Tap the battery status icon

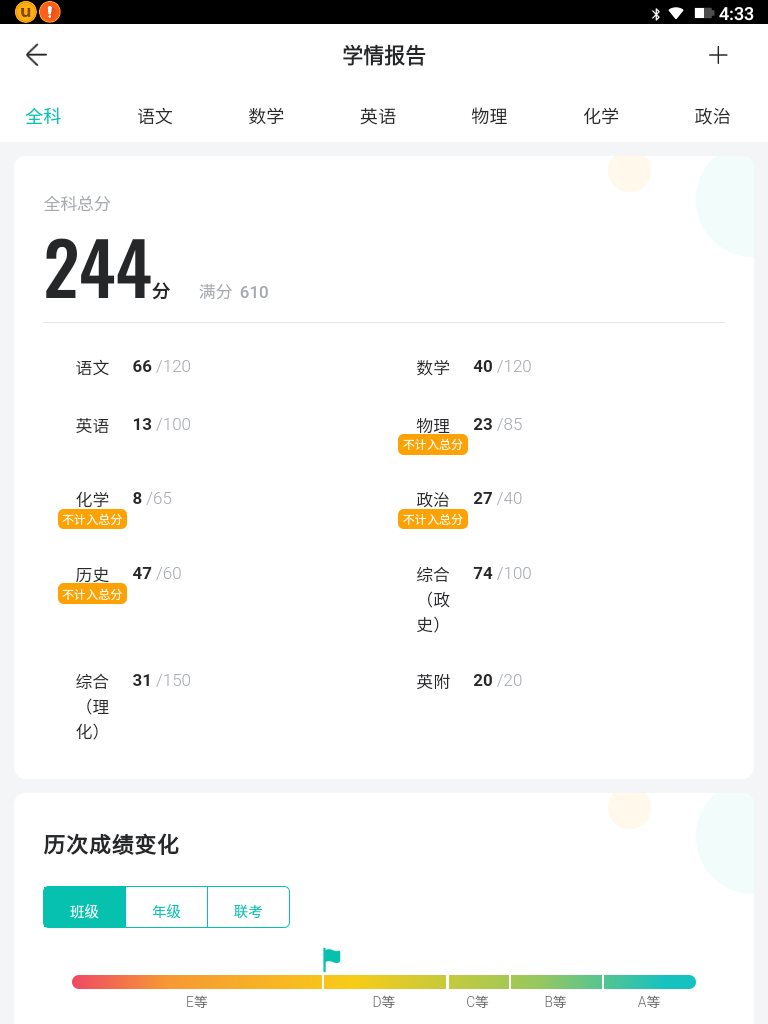704,13
